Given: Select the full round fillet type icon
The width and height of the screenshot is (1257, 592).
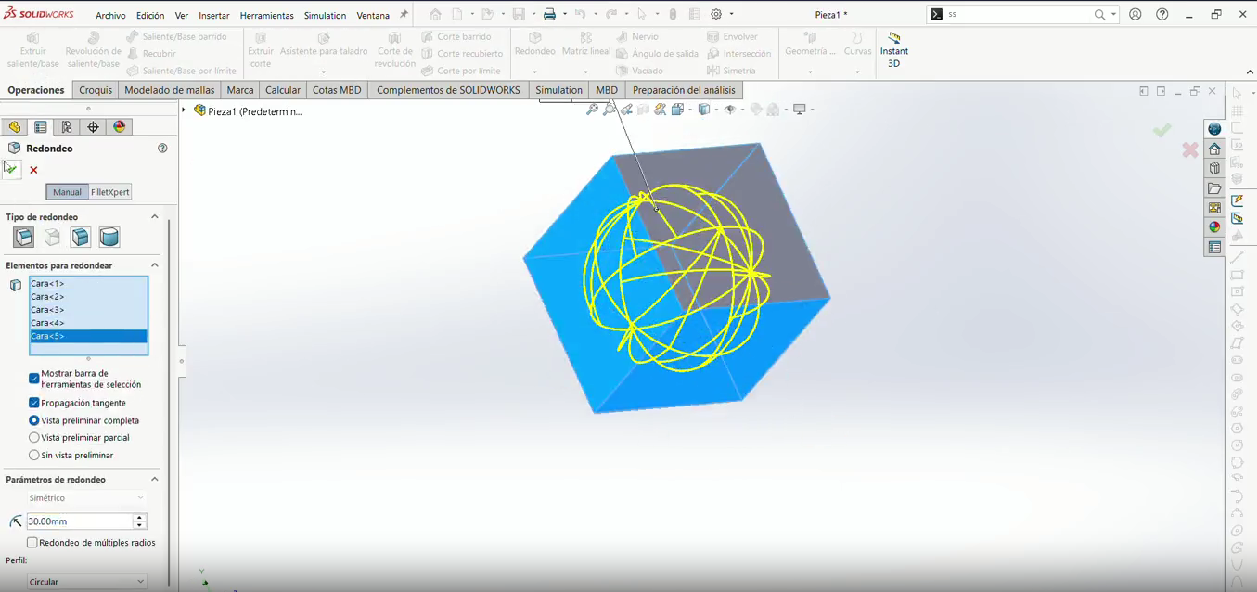Looking at the screenshot, I should (109, 237).
